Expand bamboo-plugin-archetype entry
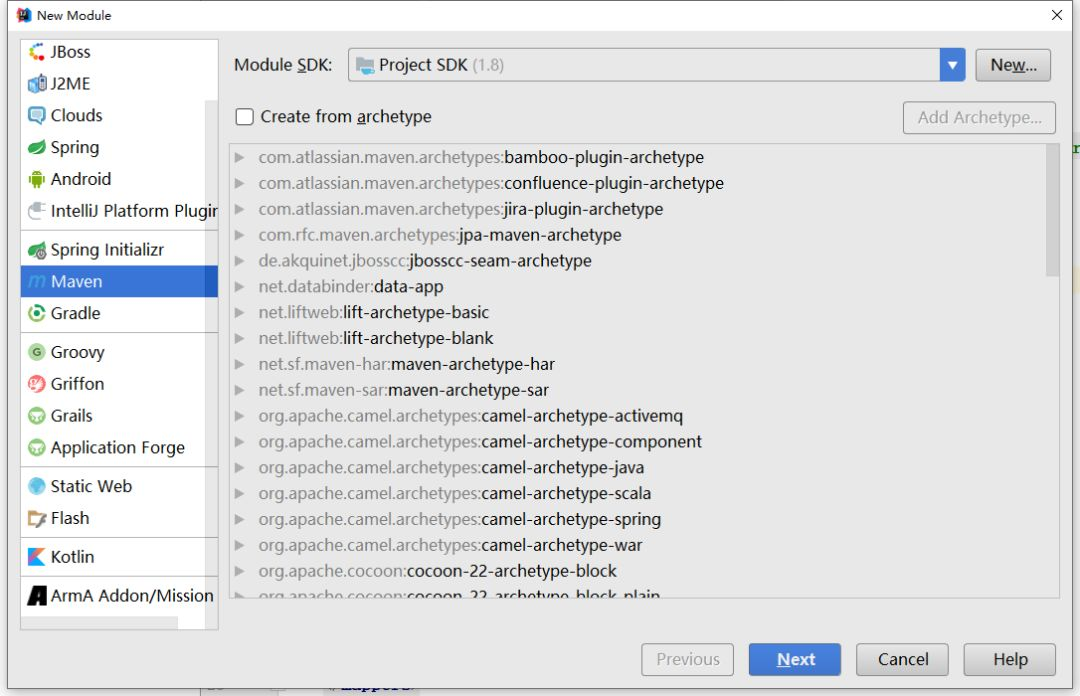The height and width of the screenshot is (696, 1080). click(x=240, y=157)
